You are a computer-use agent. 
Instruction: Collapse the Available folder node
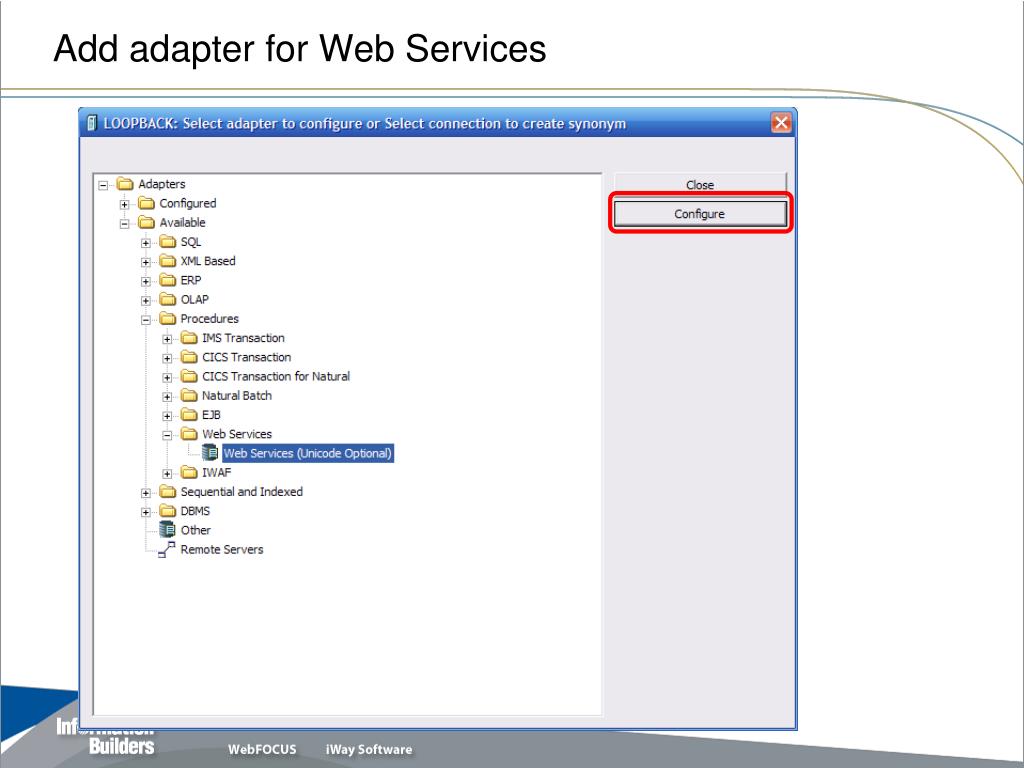click(124, 223)
